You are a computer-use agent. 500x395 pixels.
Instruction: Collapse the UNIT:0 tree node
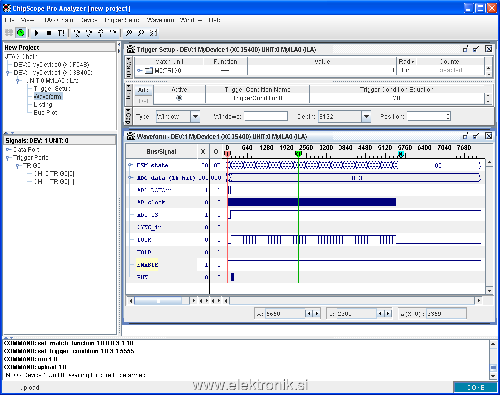point(19,81)
